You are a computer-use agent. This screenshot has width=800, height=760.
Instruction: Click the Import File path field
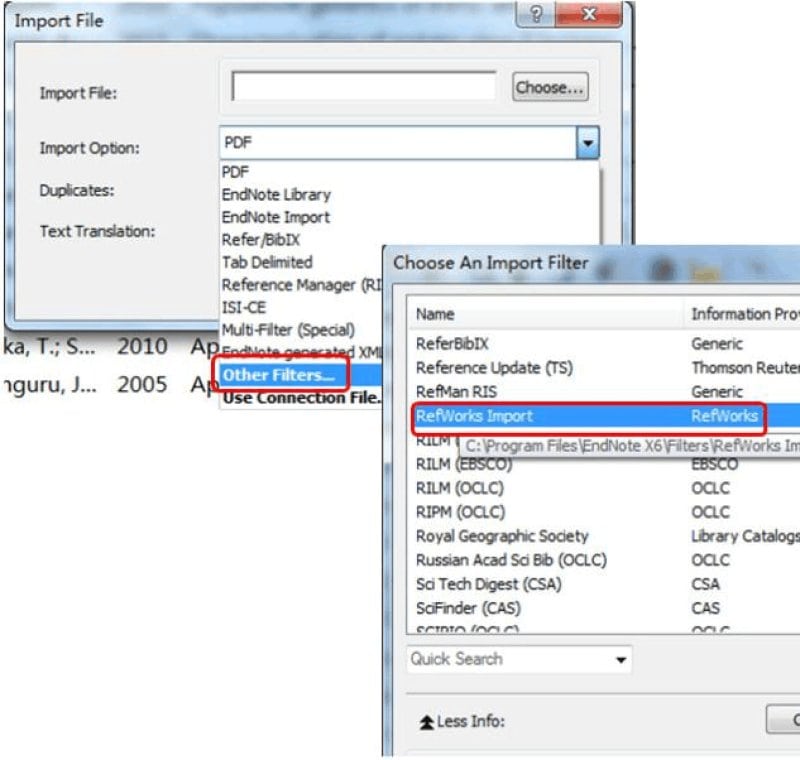364,86
